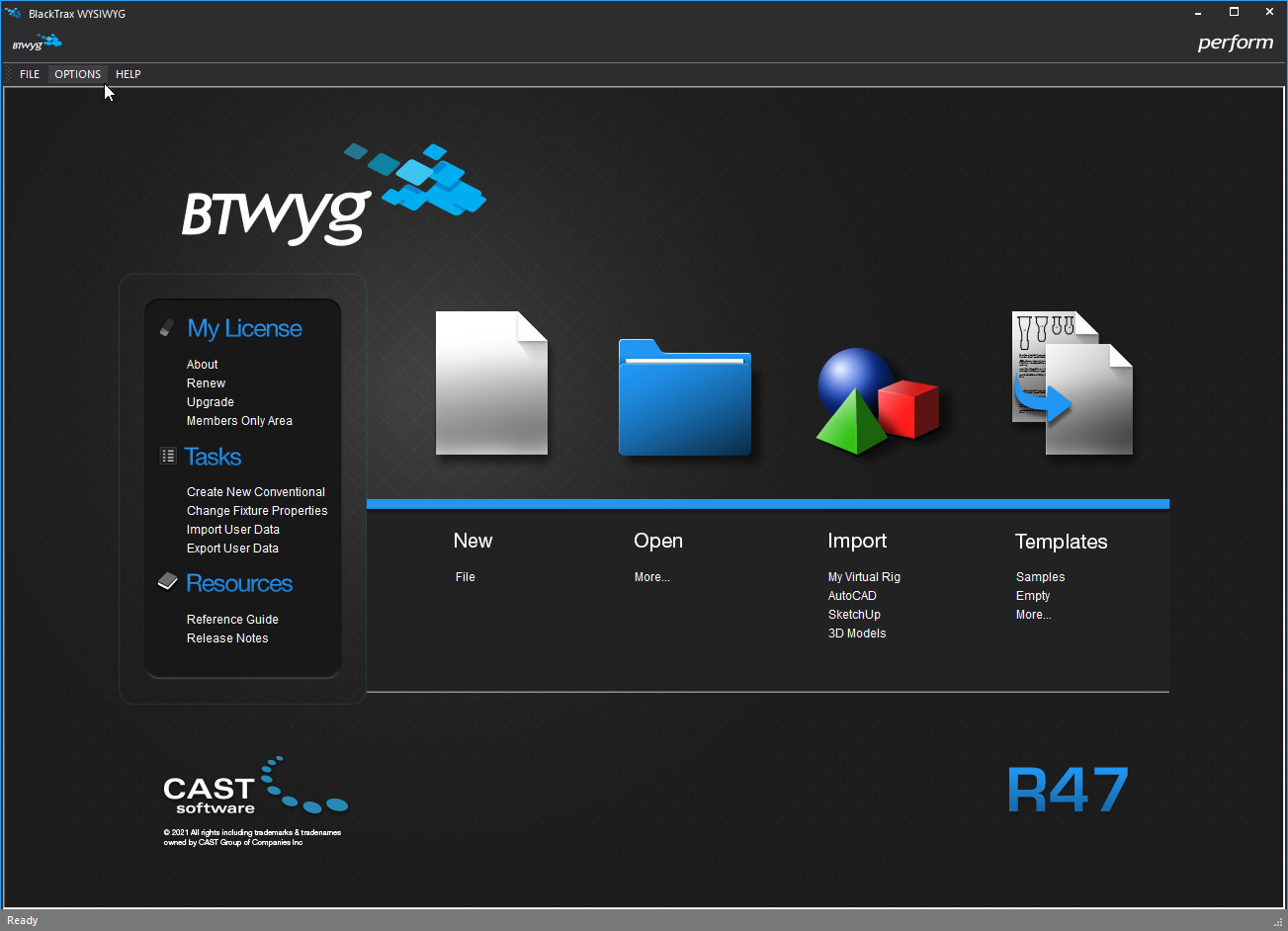Select Create New Conventional task
Viewport: 1288px width, 931px height.
(255, 492)
